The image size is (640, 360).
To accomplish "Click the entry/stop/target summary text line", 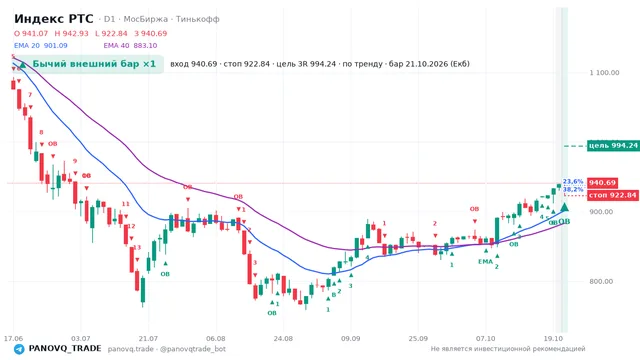I will coord(320,64).
